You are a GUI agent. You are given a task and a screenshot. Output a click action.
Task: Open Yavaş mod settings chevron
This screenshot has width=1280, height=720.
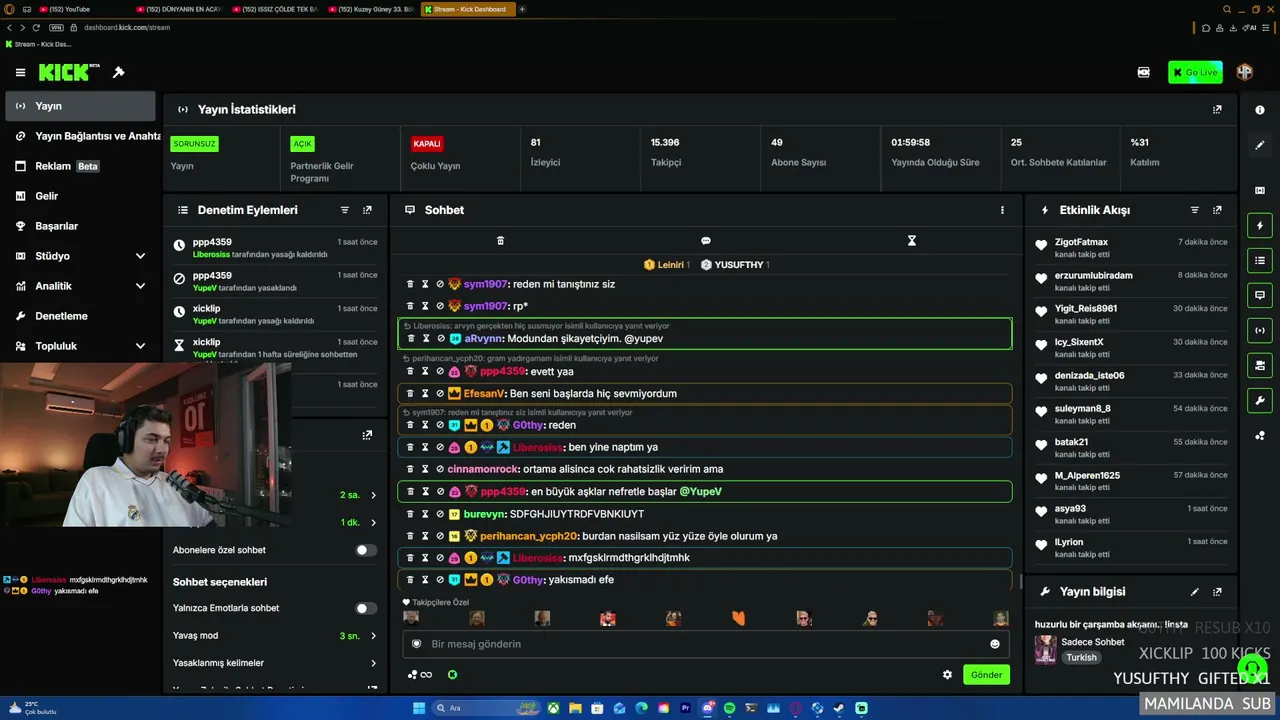373,636
